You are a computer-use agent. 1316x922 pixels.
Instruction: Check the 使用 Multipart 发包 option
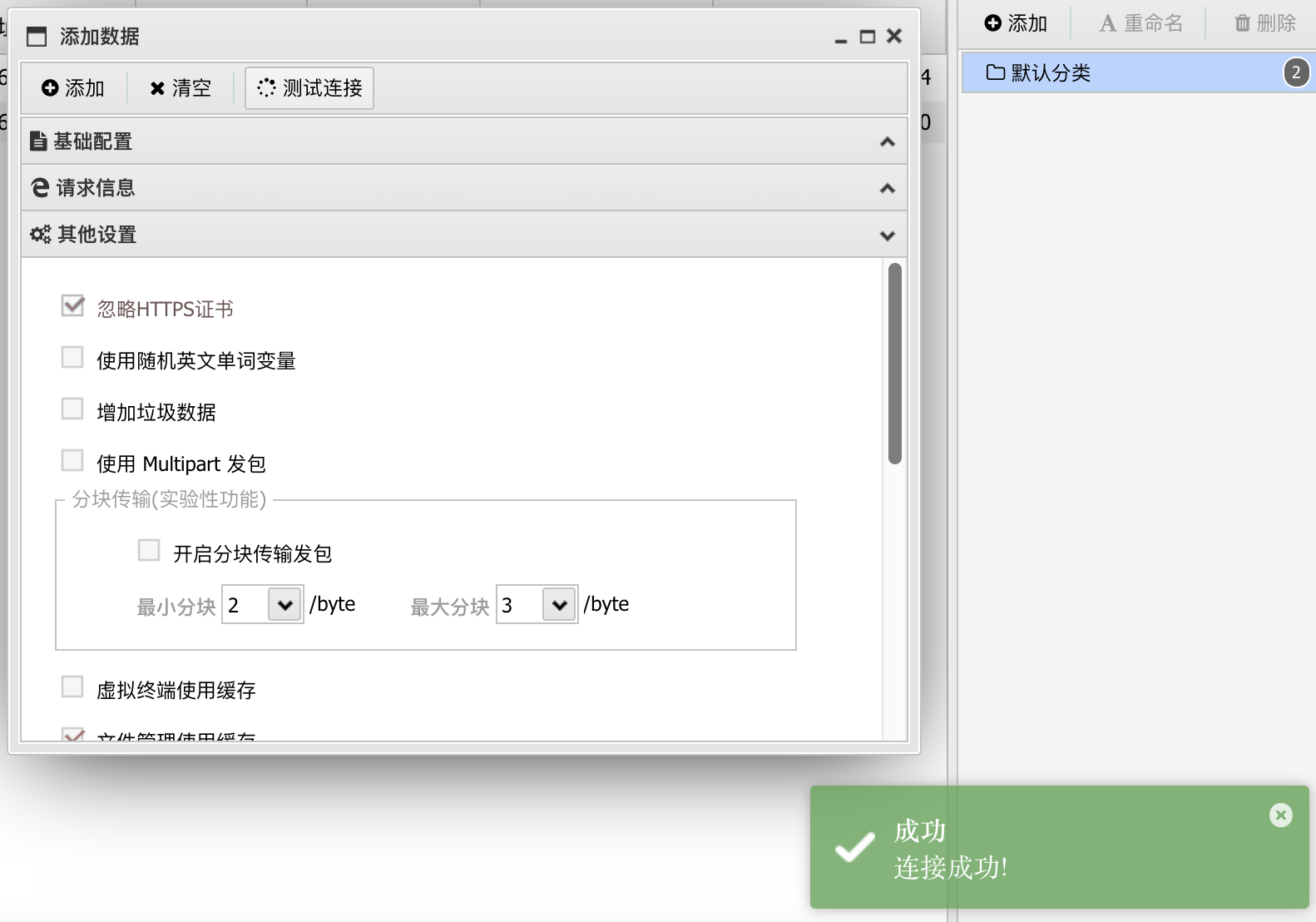pyautogui.click(x=73, y=461)
